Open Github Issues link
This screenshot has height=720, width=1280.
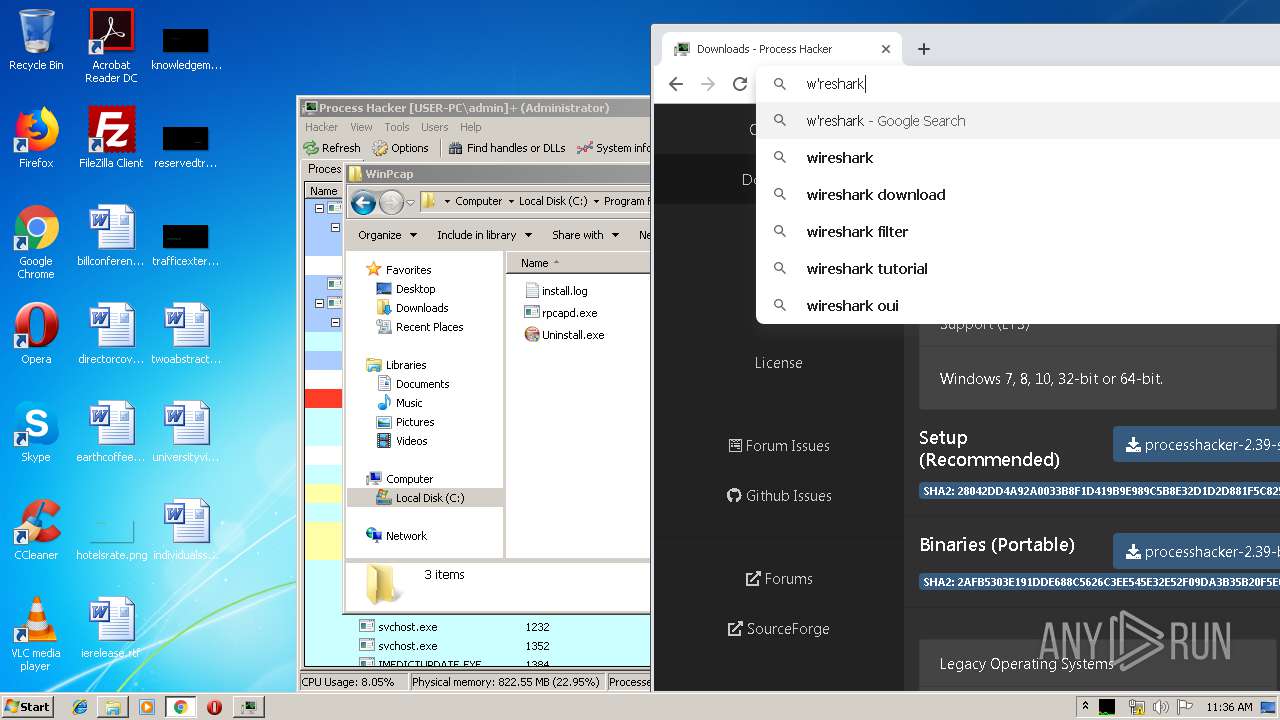coord(779,496)
